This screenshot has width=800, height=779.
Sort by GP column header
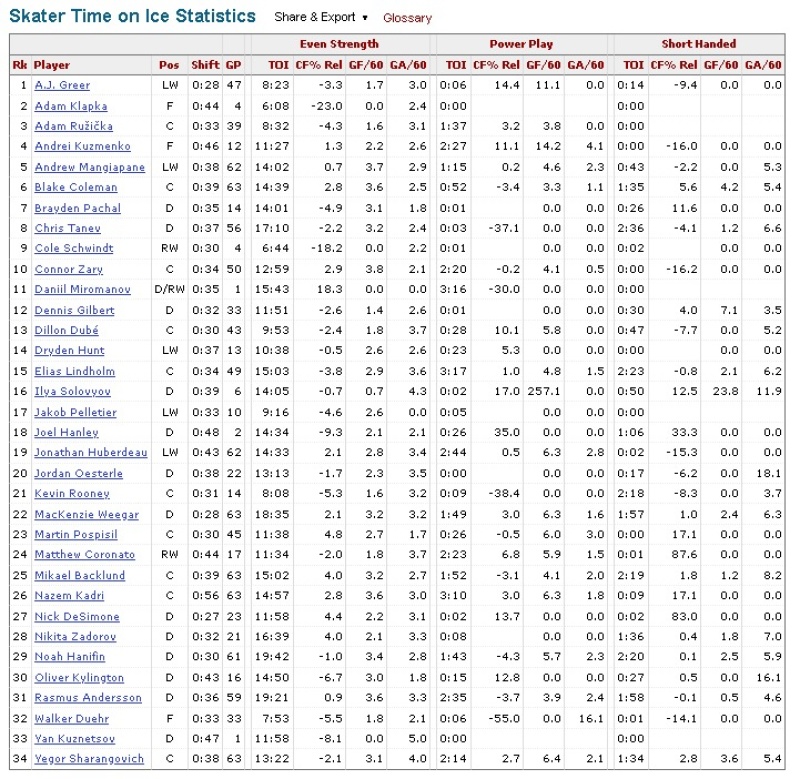coord(233,65)
